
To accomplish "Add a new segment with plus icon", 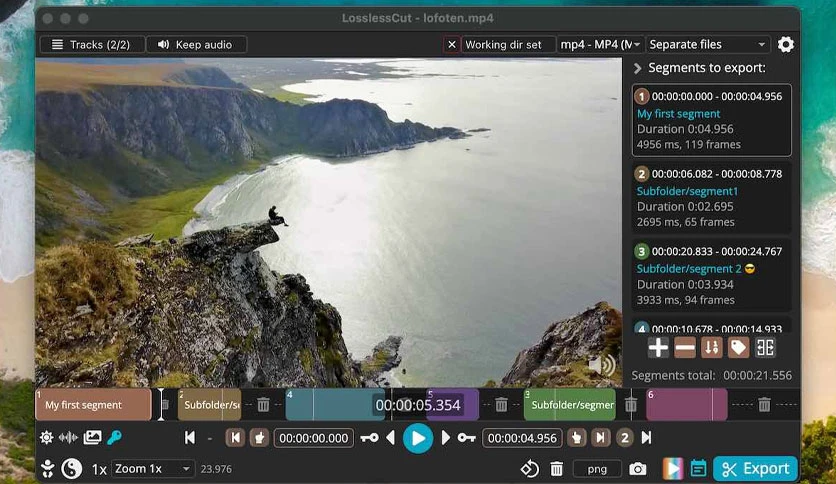I will coord(658,348).
